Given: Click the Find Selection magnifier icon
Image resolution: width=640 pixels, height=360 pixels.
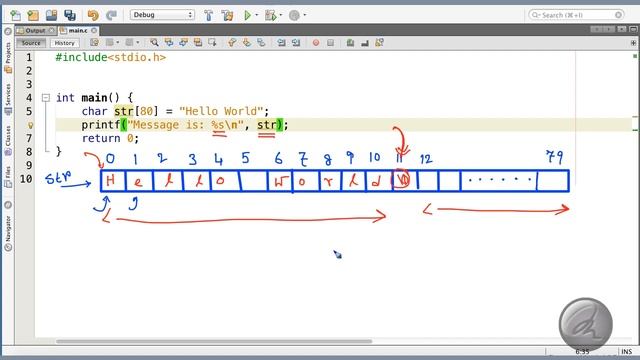Looking at the screenshot, I should [154, 42].
